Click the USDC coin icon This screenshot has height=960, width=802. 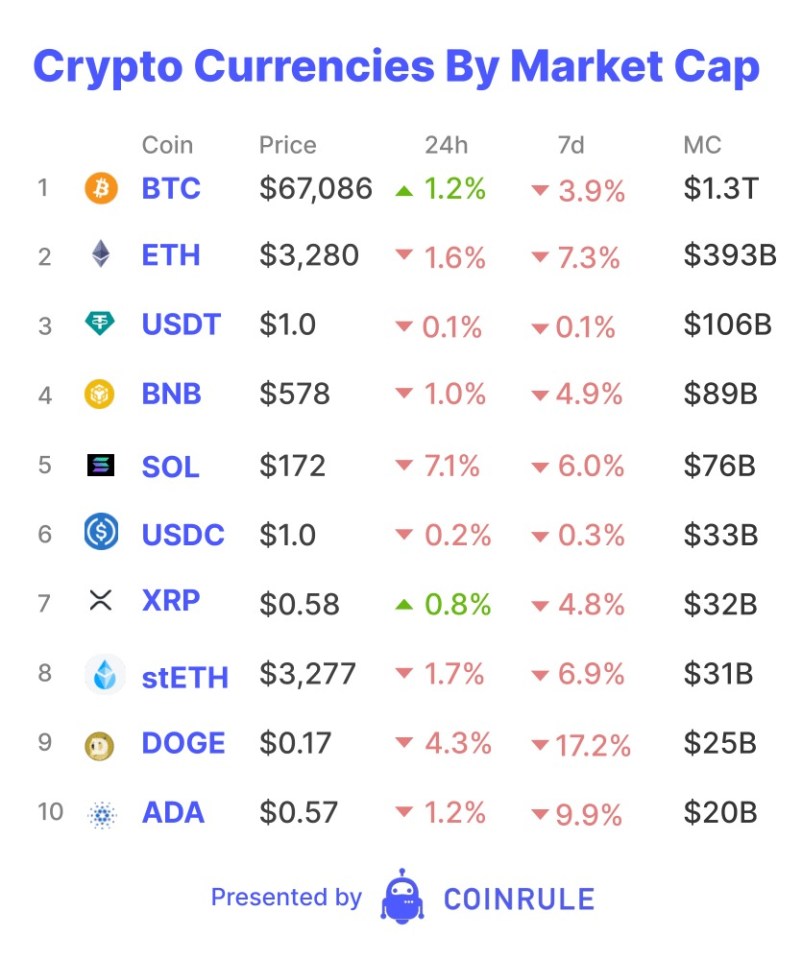101,534
